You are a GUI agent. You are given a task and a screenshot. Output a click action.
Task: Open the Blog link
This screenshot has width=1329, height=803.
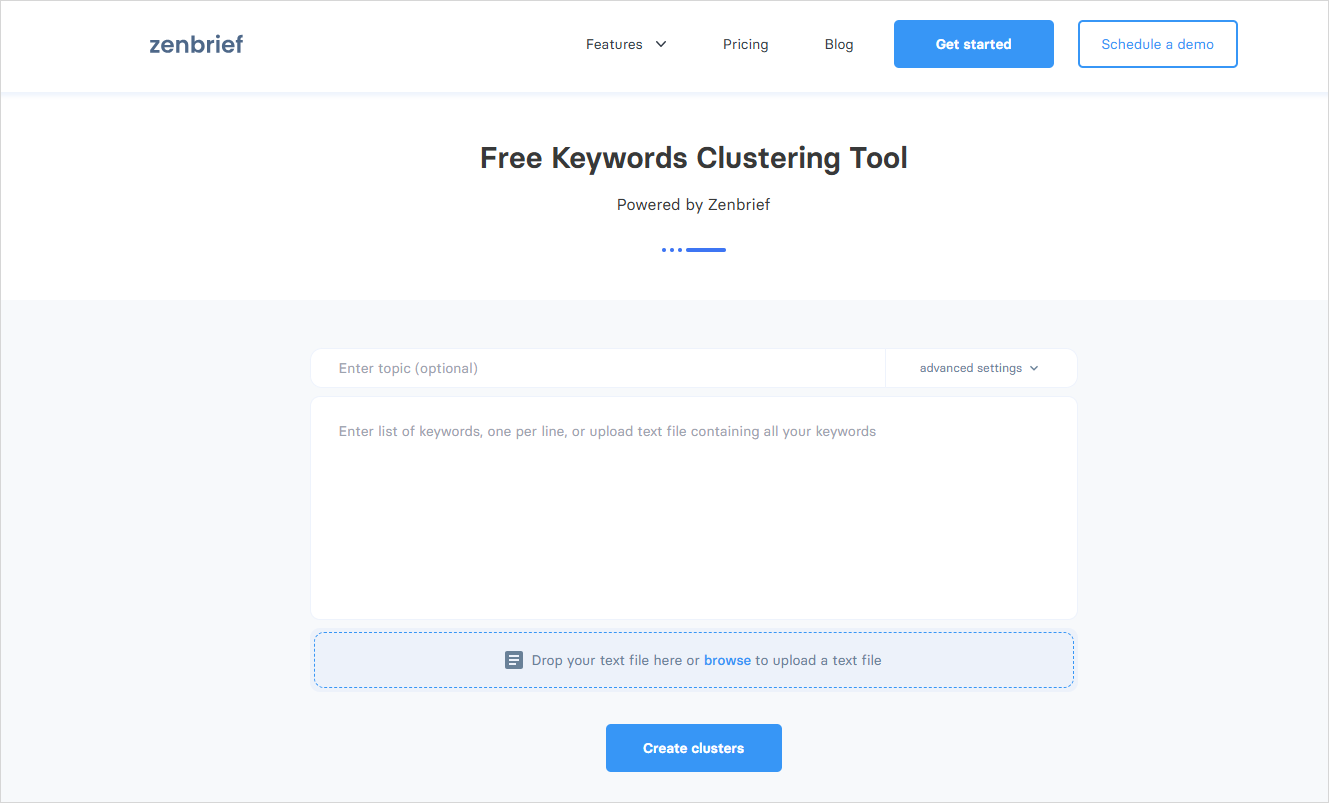point(839,44)
